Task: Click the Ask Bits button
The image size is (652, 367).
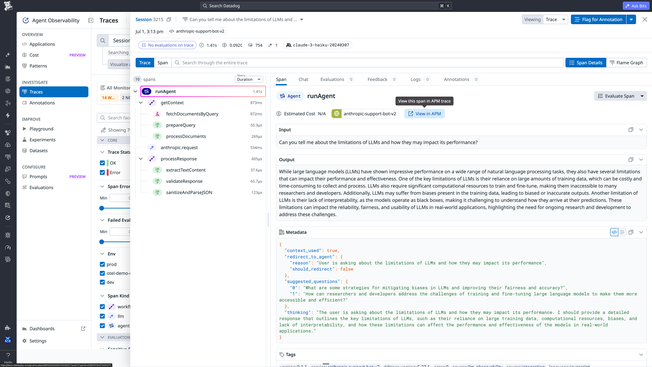Action: coord(635,6)
